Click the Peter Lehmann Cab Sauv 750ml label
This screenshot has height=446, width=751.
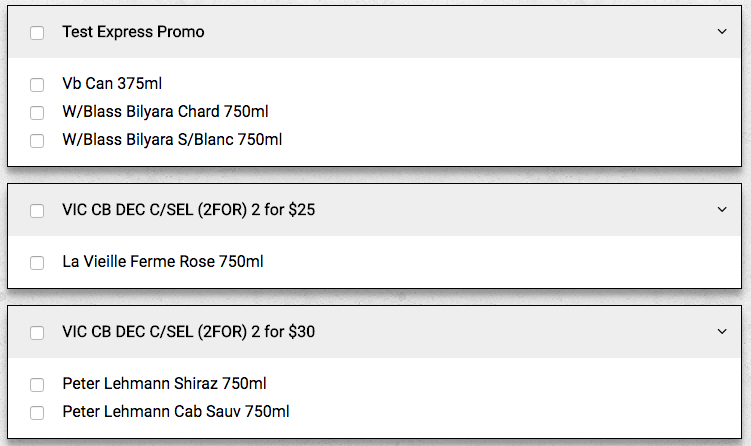tap(175, 411)
